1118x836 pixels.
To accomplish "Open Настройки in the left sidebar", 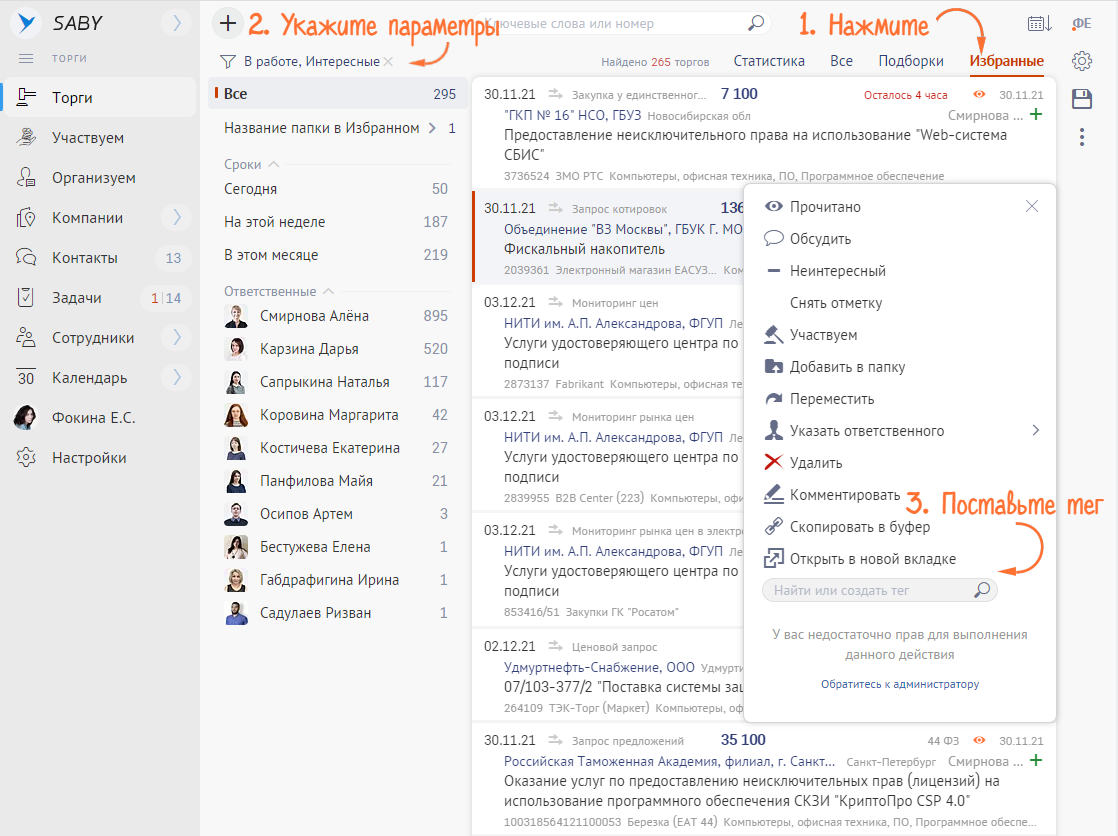I will (x=89, y=458).
